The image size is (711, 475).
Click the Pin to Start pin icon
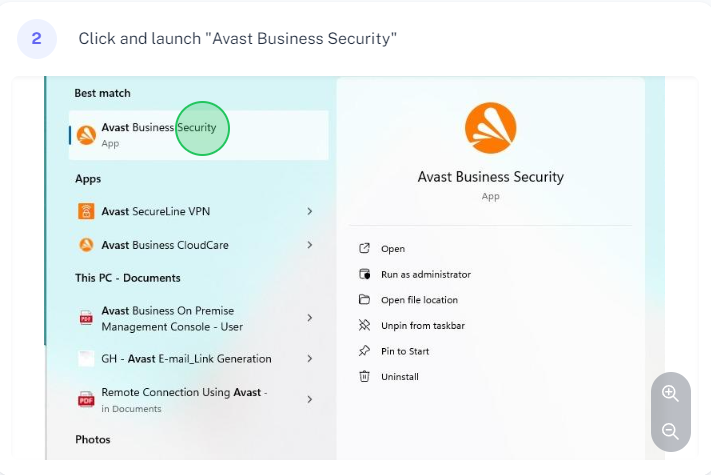[365, 351]
